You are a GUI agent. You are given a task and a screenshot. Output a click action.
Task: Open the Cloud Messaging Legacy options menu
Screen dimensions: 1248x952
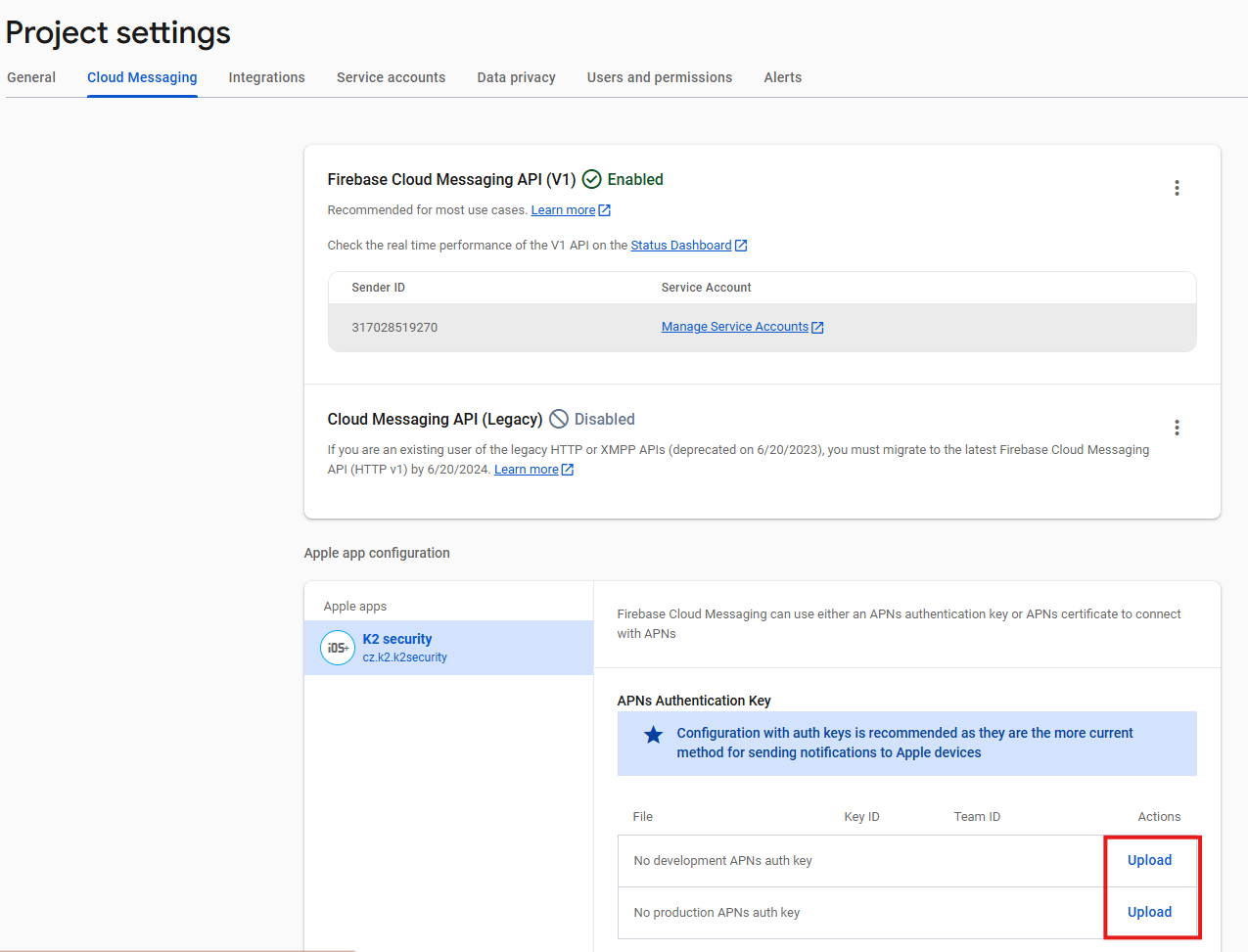click(x=1177, y=428)
